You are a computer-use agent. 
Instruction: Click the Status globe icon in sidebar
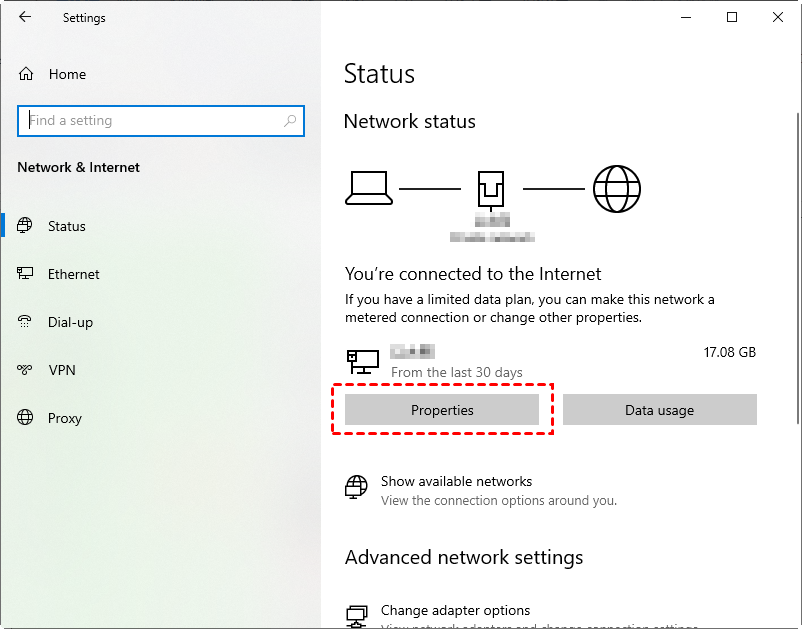coord(26,226)
